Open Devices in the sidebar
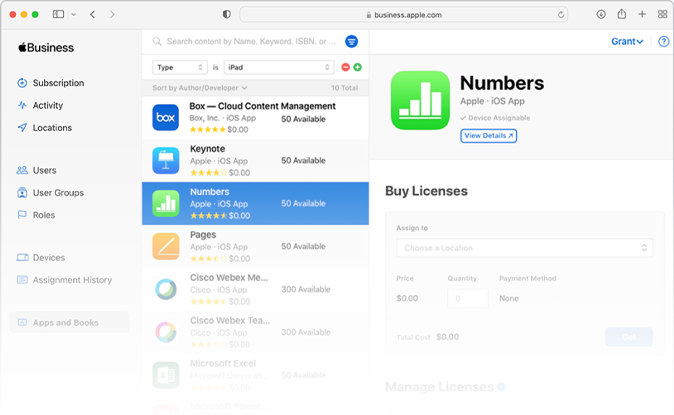The height and width of the screenshot is (415, 674). [x=49, y=258]
